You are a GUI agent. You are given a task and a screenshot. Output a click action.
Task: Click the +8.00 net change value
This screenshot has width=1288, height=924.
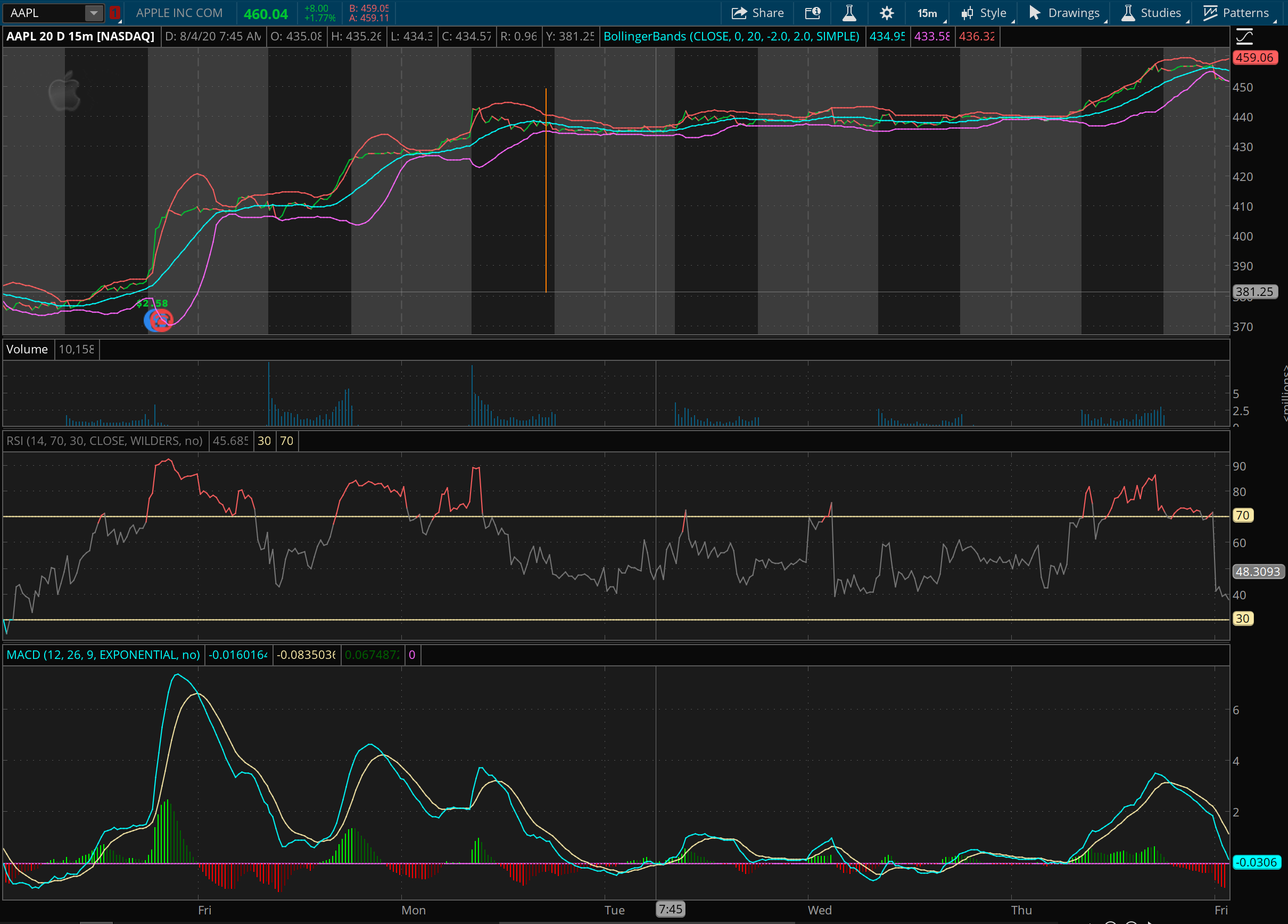[316, 9]
